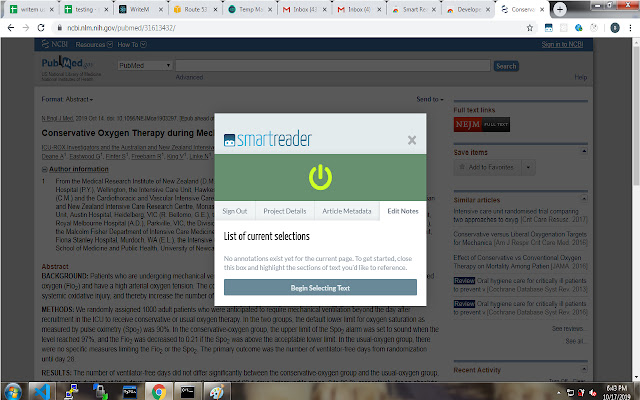640x400 pixels.
Task: Switch to Project Details tab
Action: click(x=284, y=211)
